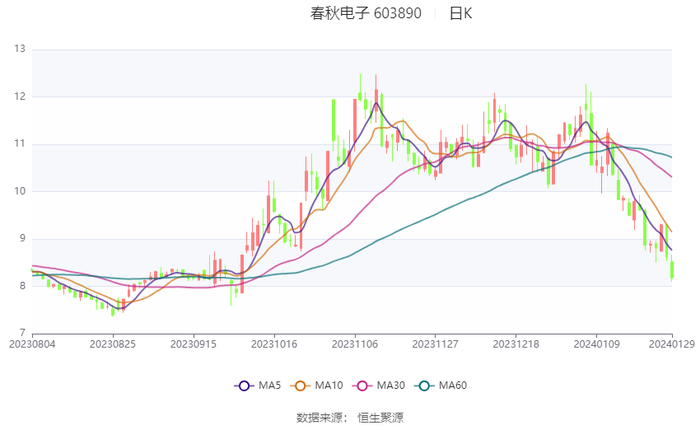This screenshot has height=426, width=700.
Task: Click the 20231127 x-axis date label
Action: (435, 344)
